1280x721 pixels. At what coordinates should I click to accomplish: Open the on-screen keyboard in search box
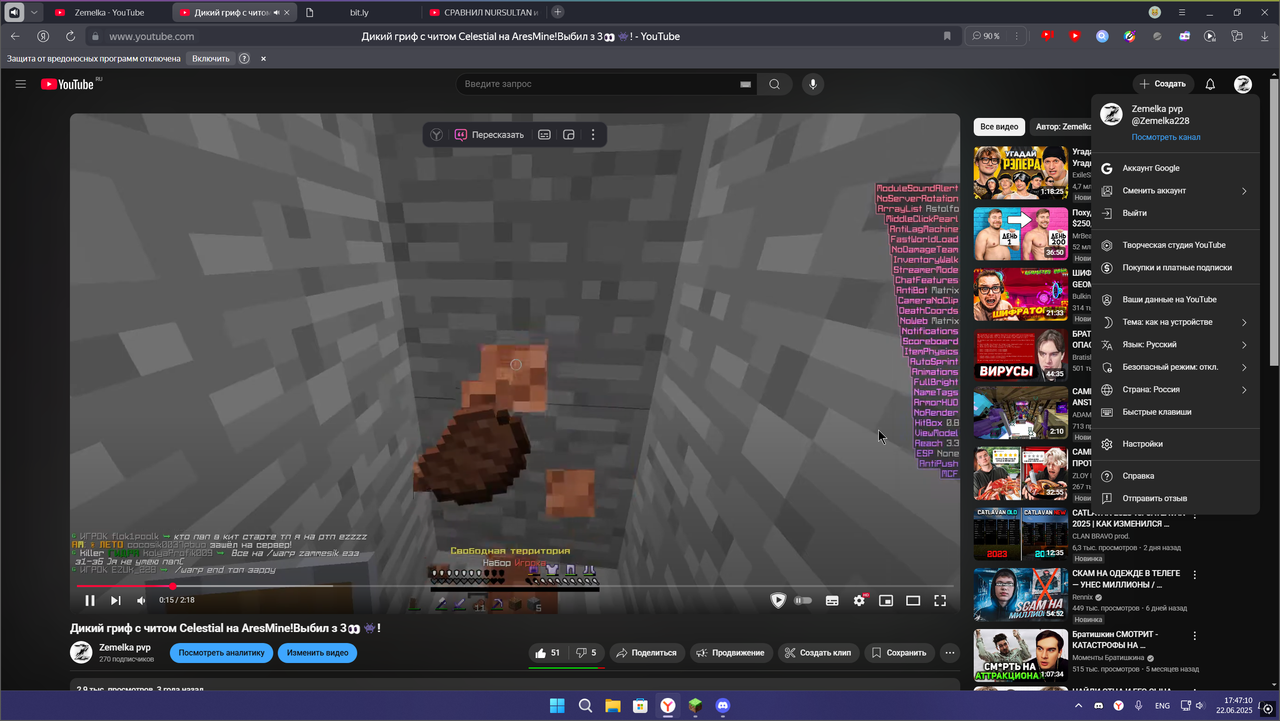coord(745,85)
